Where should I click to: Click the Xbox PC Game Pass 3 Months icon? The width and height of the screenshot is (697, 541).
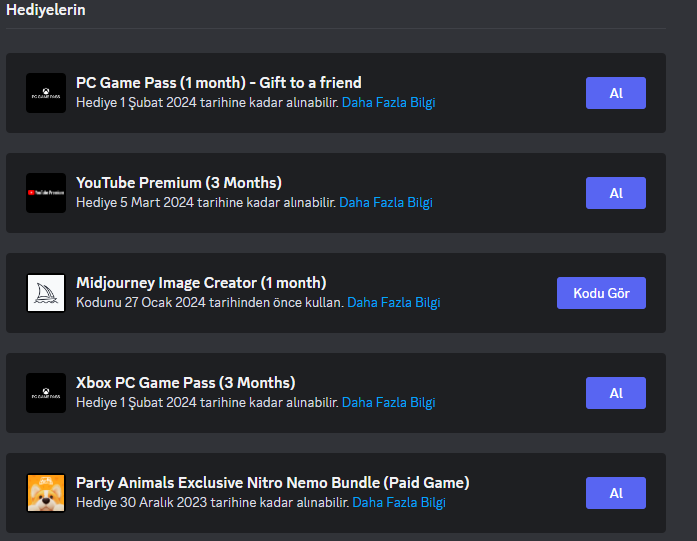tap(46, 393)
